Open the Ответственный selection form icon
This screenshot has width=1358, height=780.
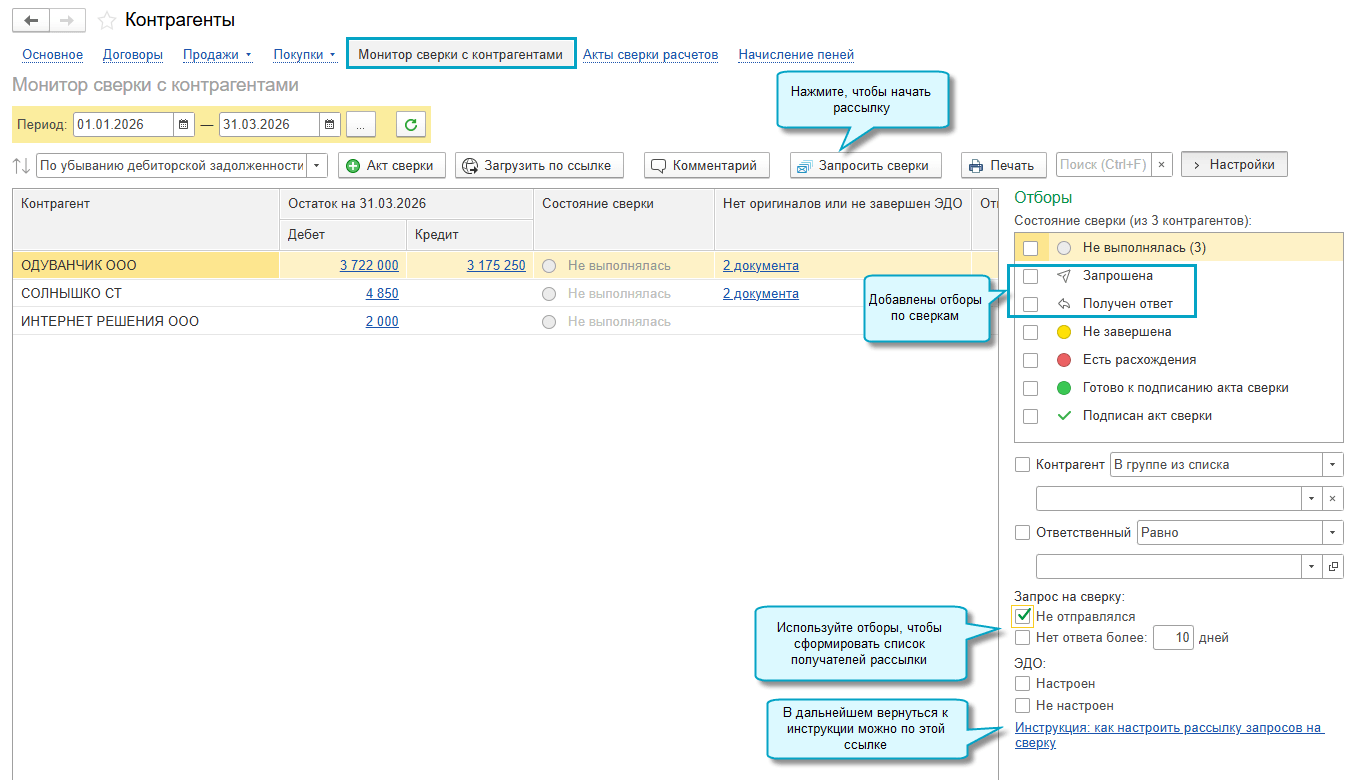coord(1333,567)
